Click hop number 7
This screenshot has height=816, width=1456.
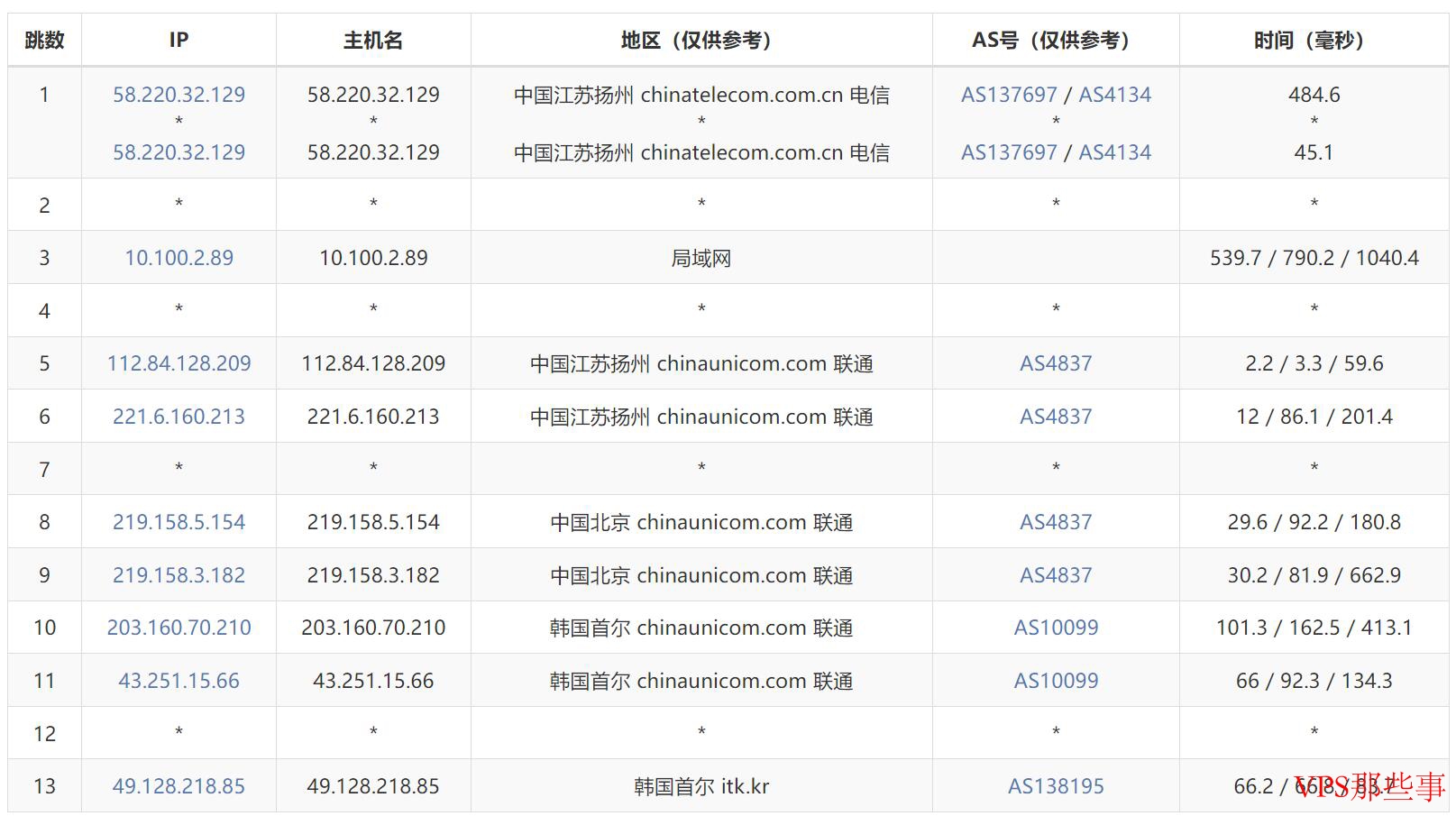pyautogui.click(x=44, y=470)
